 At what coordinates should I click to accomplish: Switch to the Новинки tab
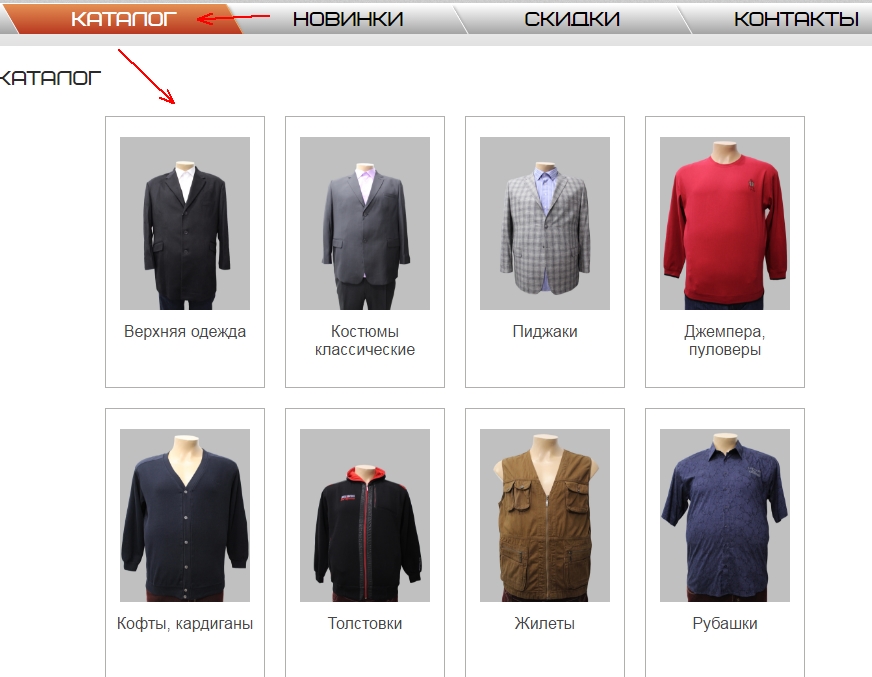tap(348, 18)
